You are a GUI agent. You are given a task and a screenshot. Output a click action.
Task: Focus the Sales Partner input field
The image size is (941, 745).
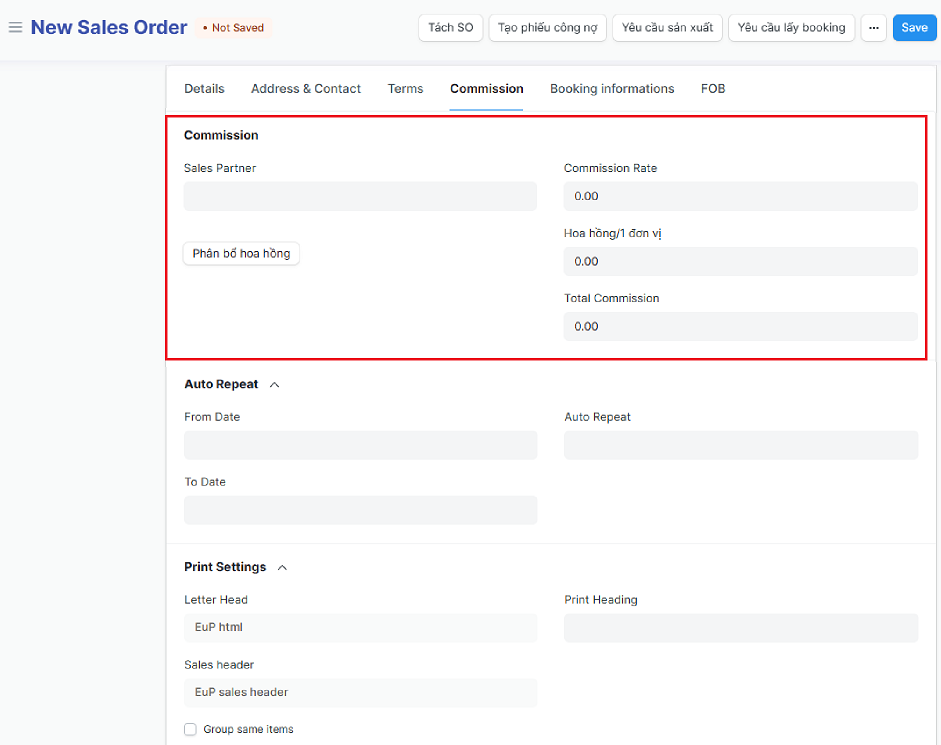pyautogui.click(x=360, y=196)
